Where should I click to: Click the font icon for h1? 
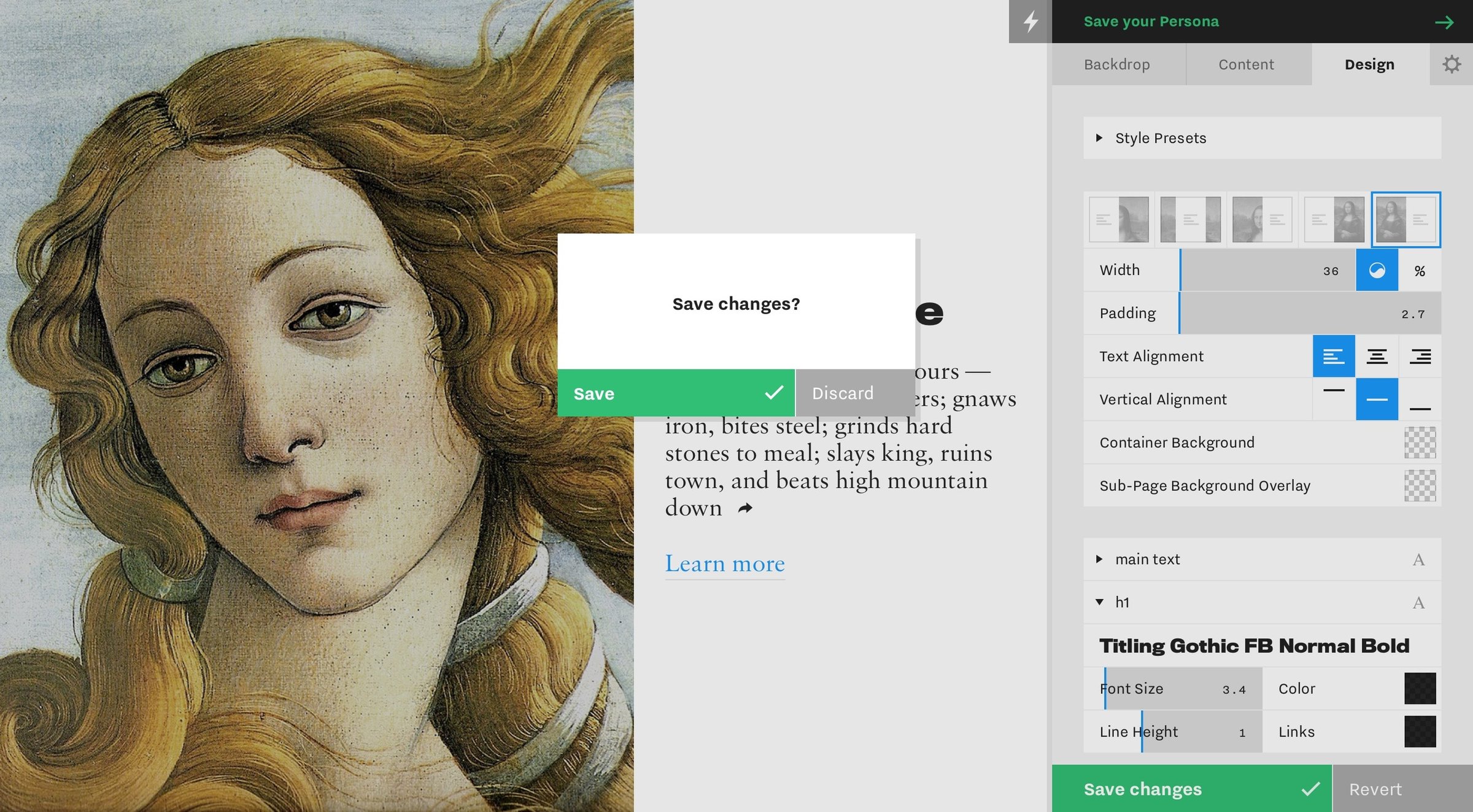point(1418,603)
